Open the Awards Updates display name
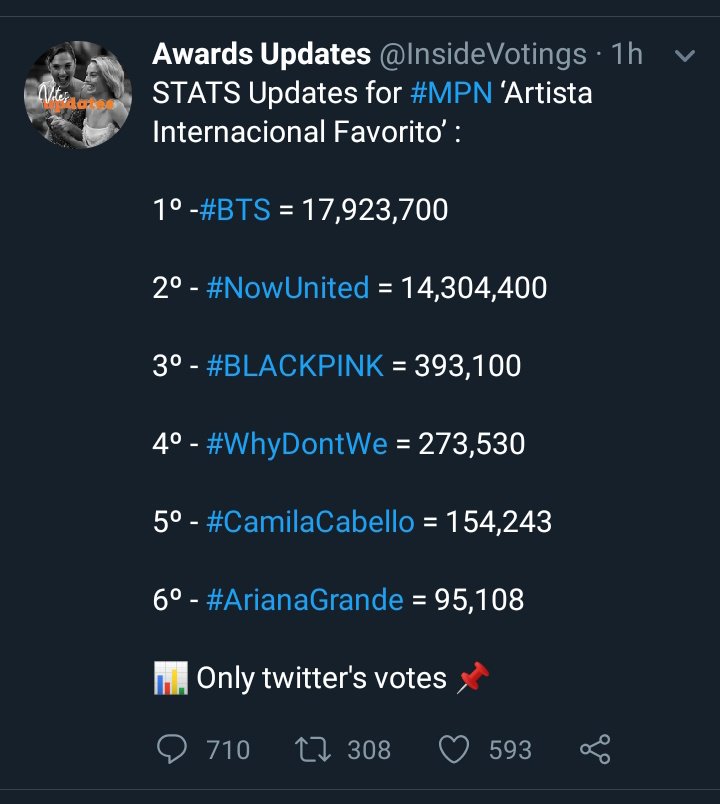Image resolution: width=720 pixels, height=804 pixels. (x=261, y=55)
